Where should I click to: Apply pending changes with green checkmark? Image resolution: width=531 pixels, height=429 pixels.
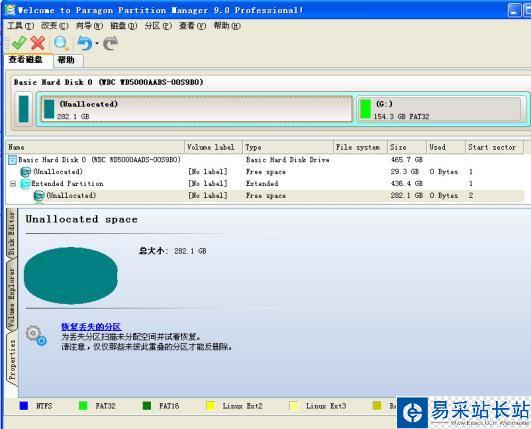click(19, 43)
